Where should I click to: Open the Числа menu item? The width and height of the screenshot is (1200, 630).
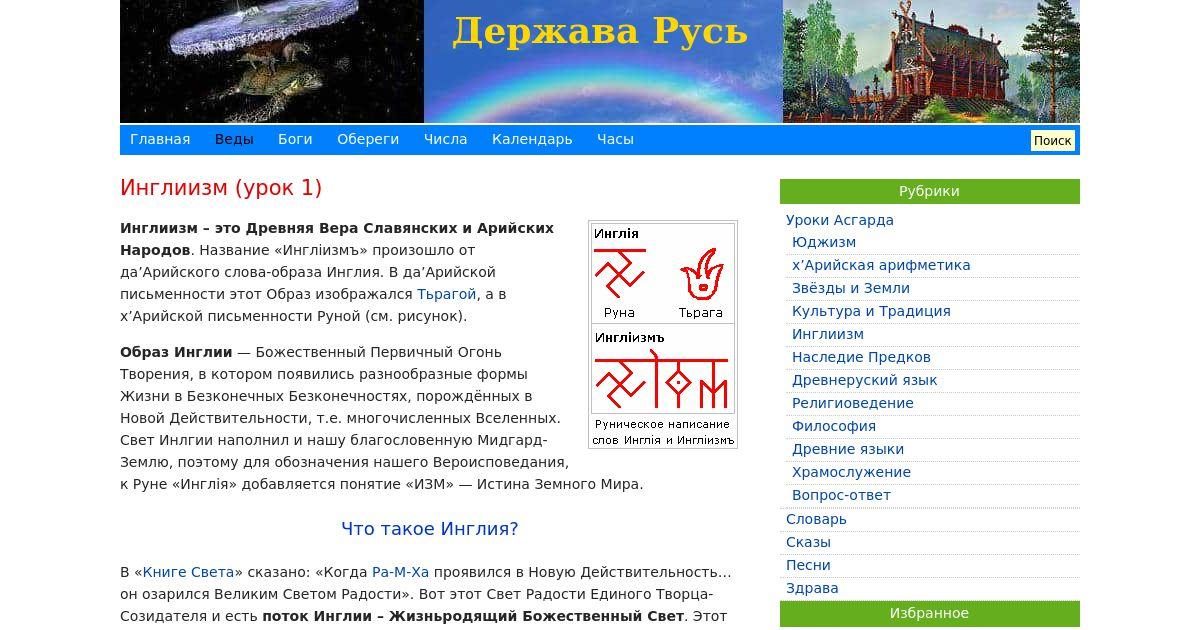[x=445, y=140]
